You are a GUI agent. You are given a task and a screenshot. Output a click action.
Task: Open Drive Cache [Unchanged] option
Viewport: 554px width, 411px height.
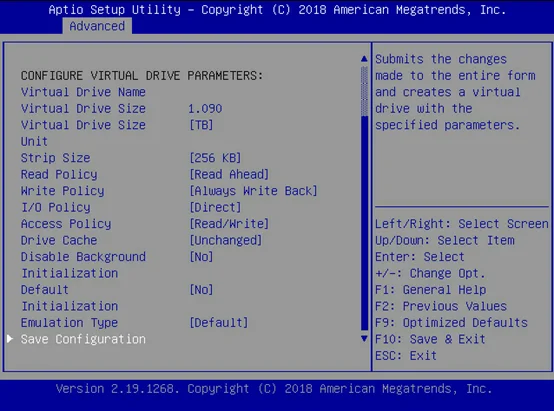click(226, 240)
